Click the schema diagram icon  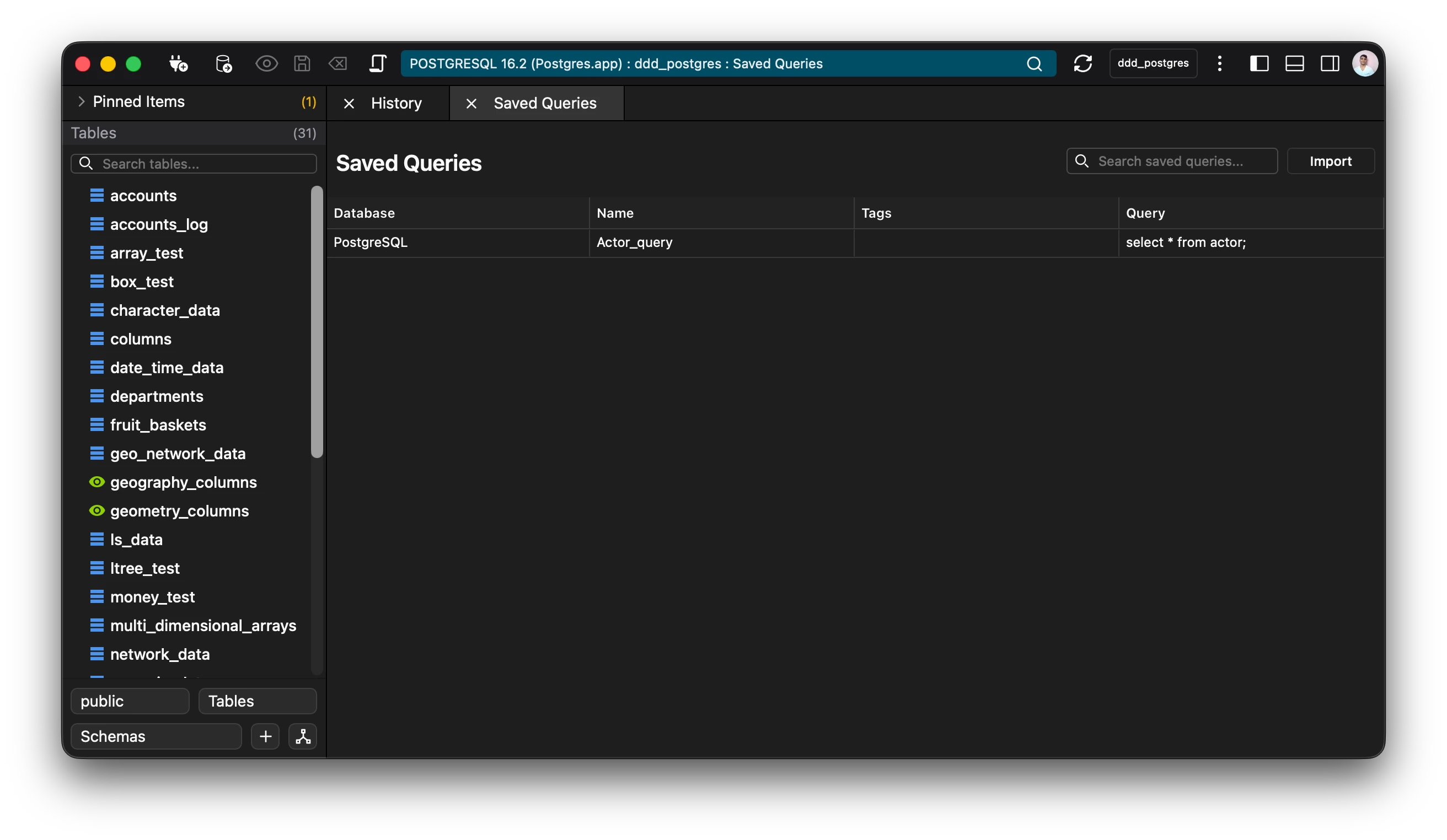coord(303,736)
